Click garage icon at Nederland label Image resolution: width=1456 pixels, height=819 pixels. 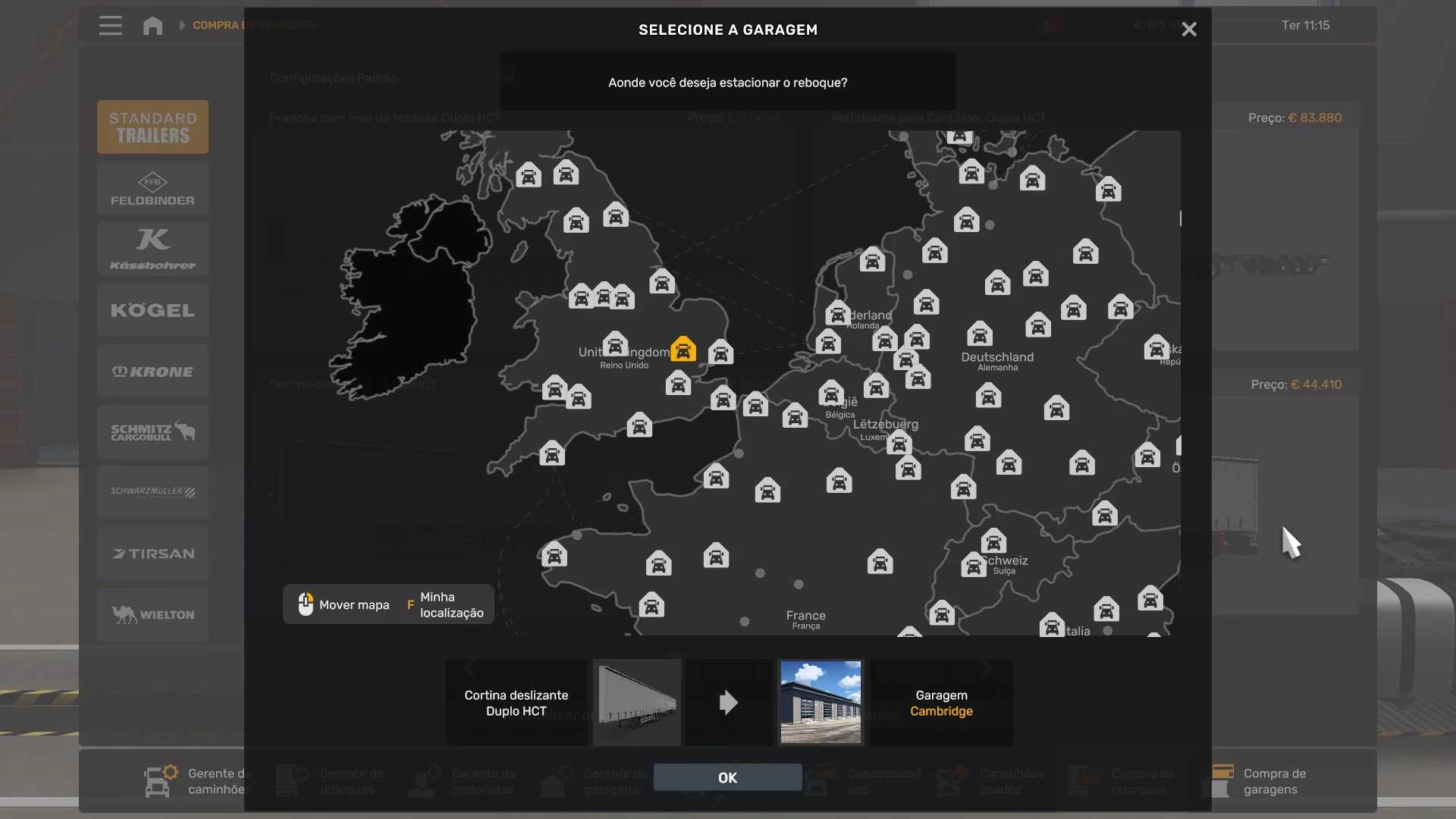point(838,313)
